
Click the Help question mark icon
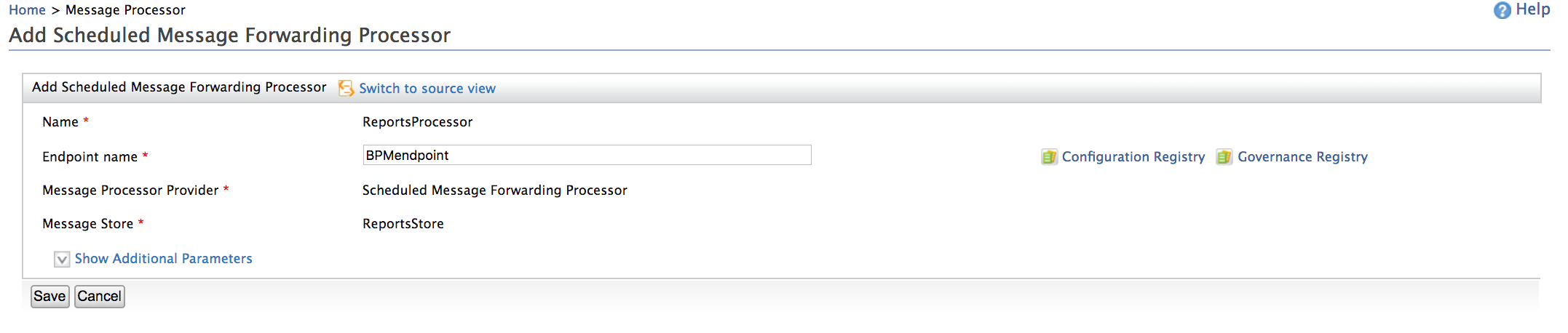(1502, 10)
